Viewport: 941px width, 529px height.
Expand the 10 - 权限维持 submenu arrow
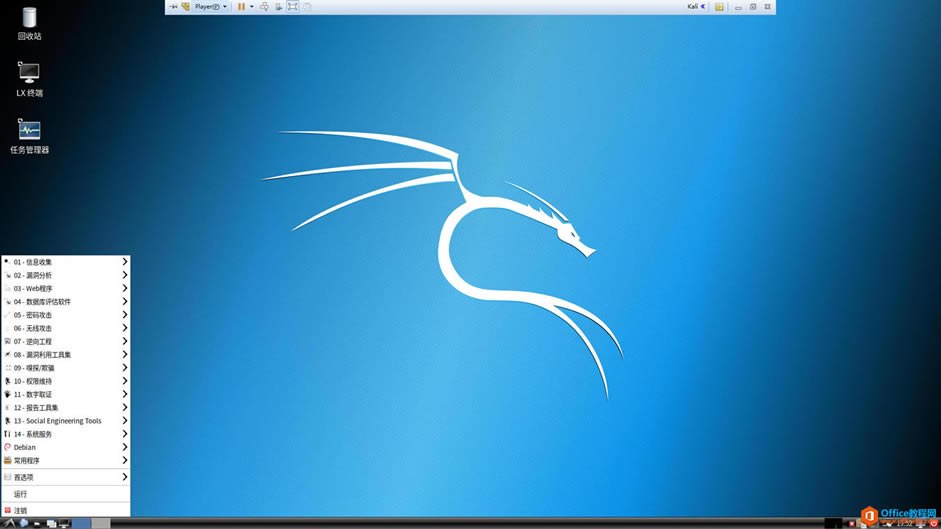[x=125, y=381]
